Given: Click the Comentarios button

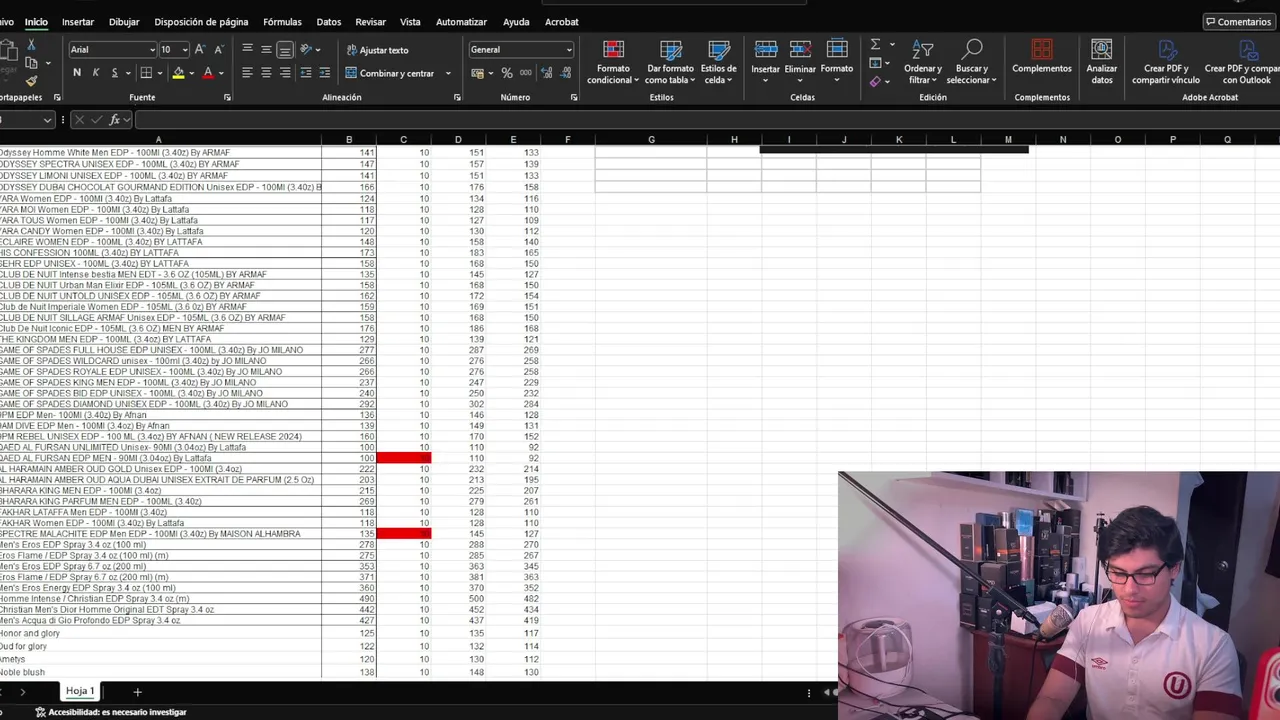Looking at the screenshot, I should coord(1238,22).
